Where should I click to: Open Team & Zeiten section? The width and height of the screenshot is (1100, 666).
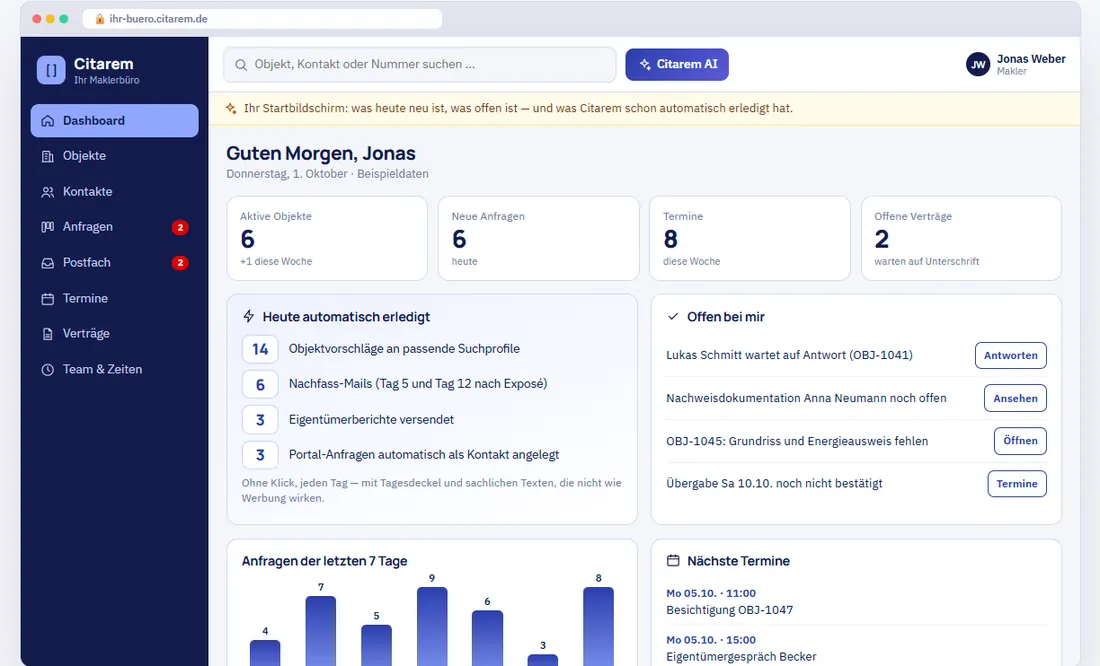click(114, 370)
